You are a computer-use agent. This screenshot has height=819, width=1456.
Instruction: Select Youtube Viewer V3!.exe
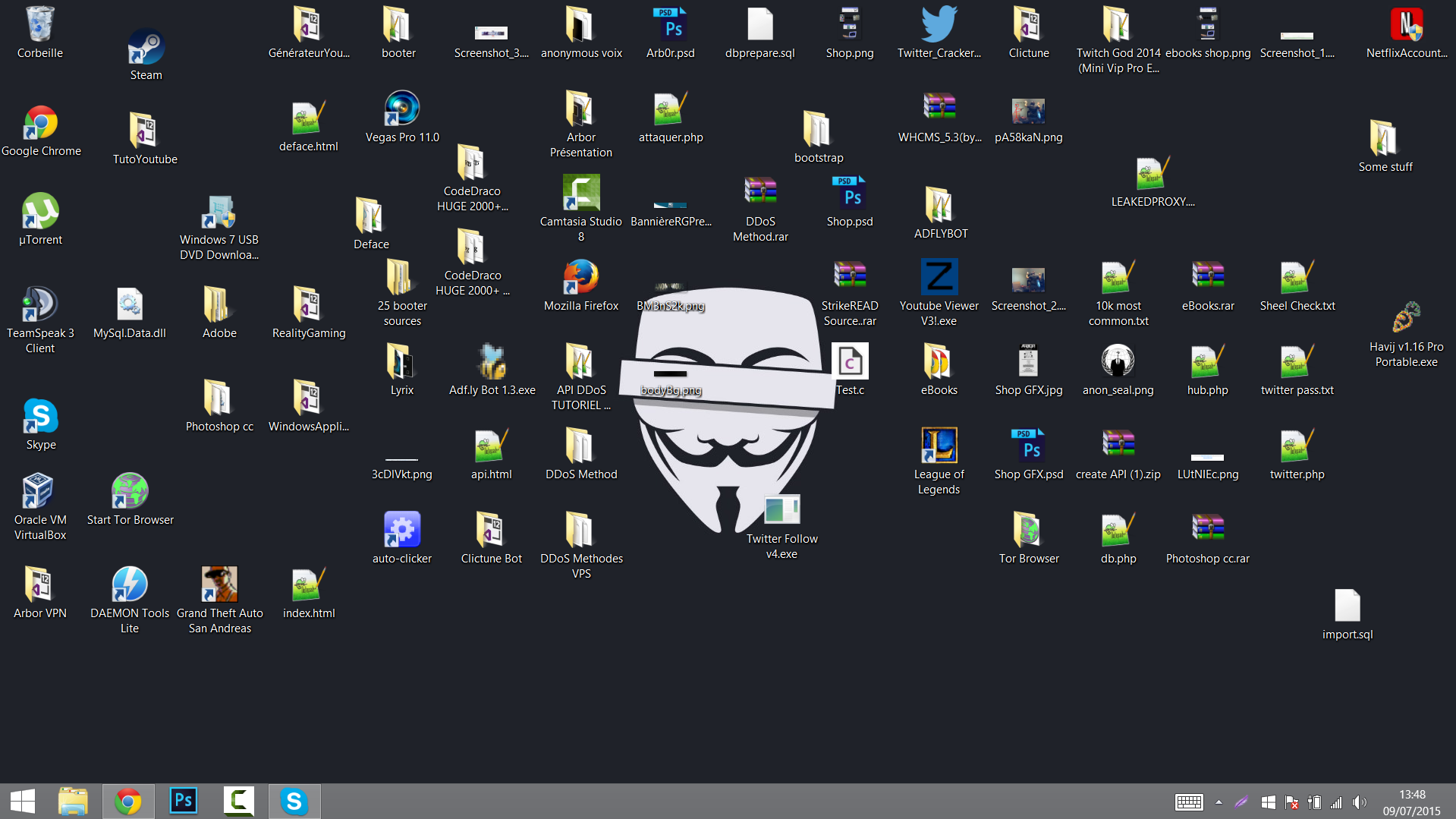(x=939, y=292)
